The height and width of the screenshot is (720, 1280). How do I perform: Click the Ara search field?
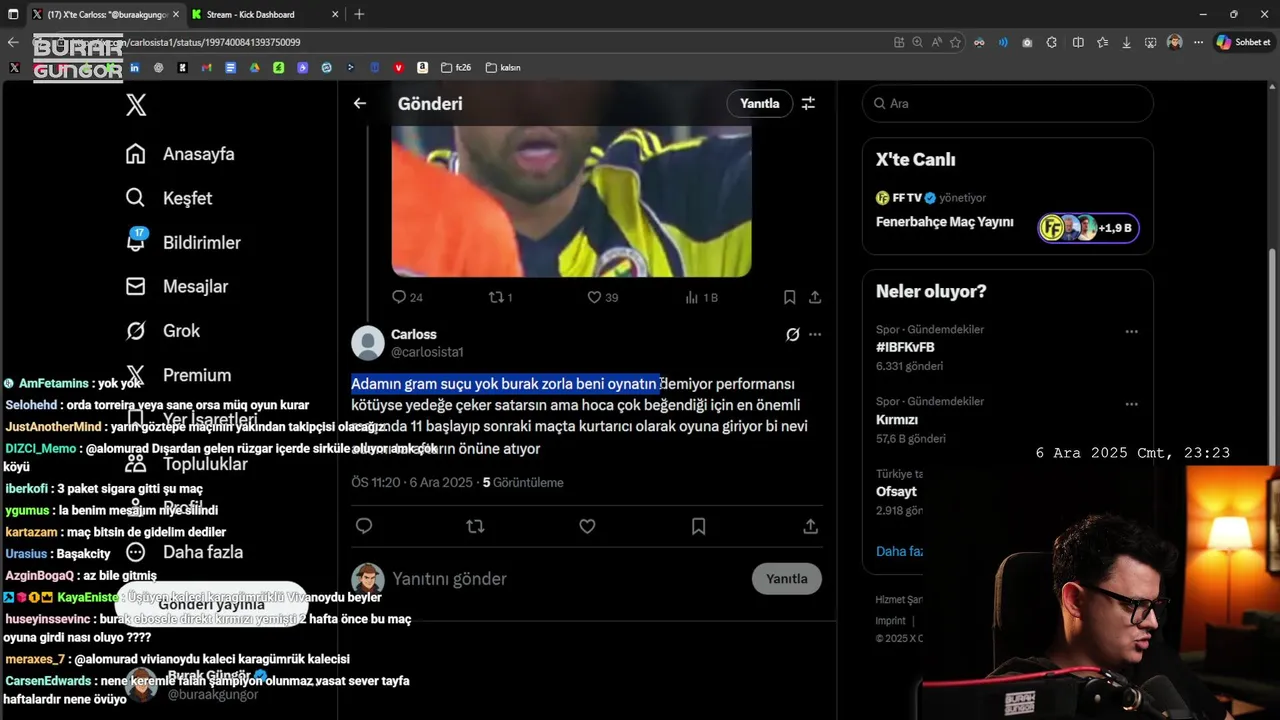[x=1008, y=103]
